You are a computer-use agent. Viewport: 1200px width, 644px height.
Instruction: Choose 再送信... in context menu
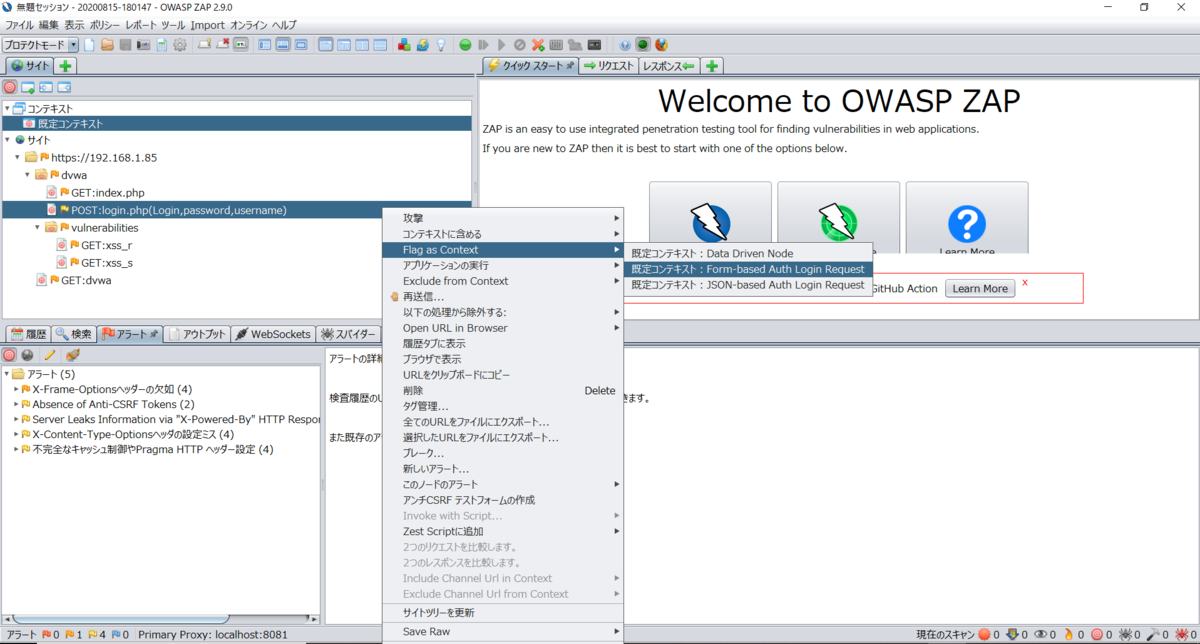pos(503,296)
